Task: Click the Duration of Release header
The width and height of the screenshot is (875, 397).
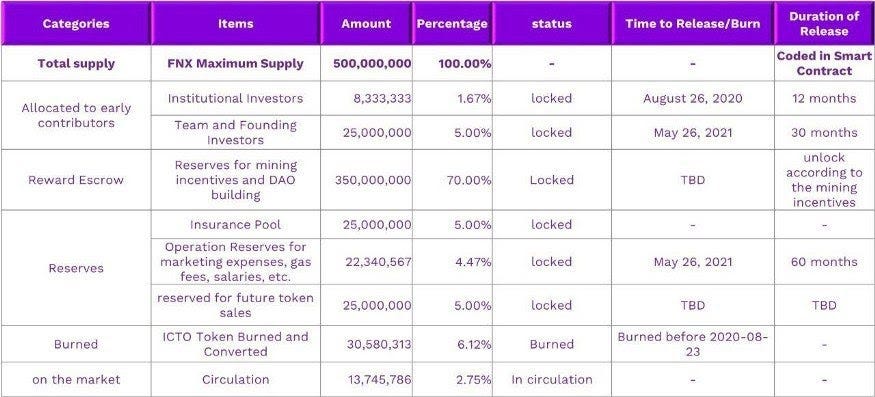Action: pyautogui.click(x=824, y=23)
